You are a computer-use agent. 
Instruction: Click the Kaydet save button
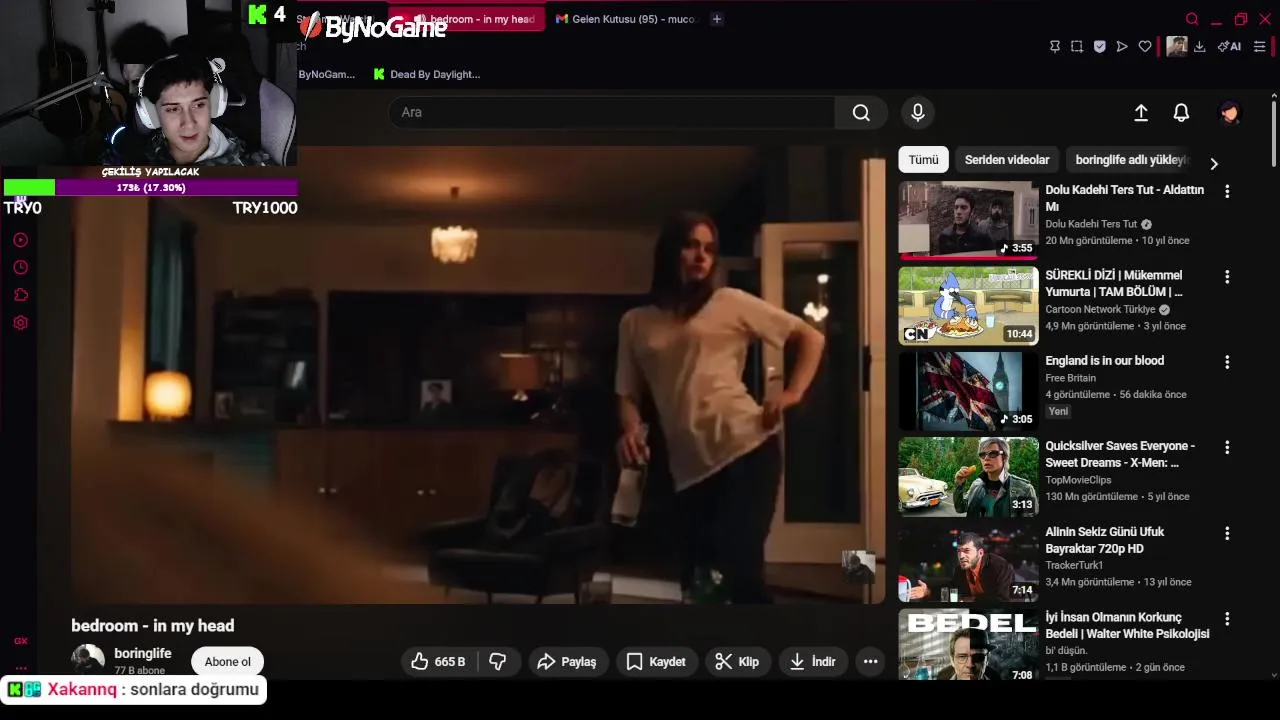656,662
